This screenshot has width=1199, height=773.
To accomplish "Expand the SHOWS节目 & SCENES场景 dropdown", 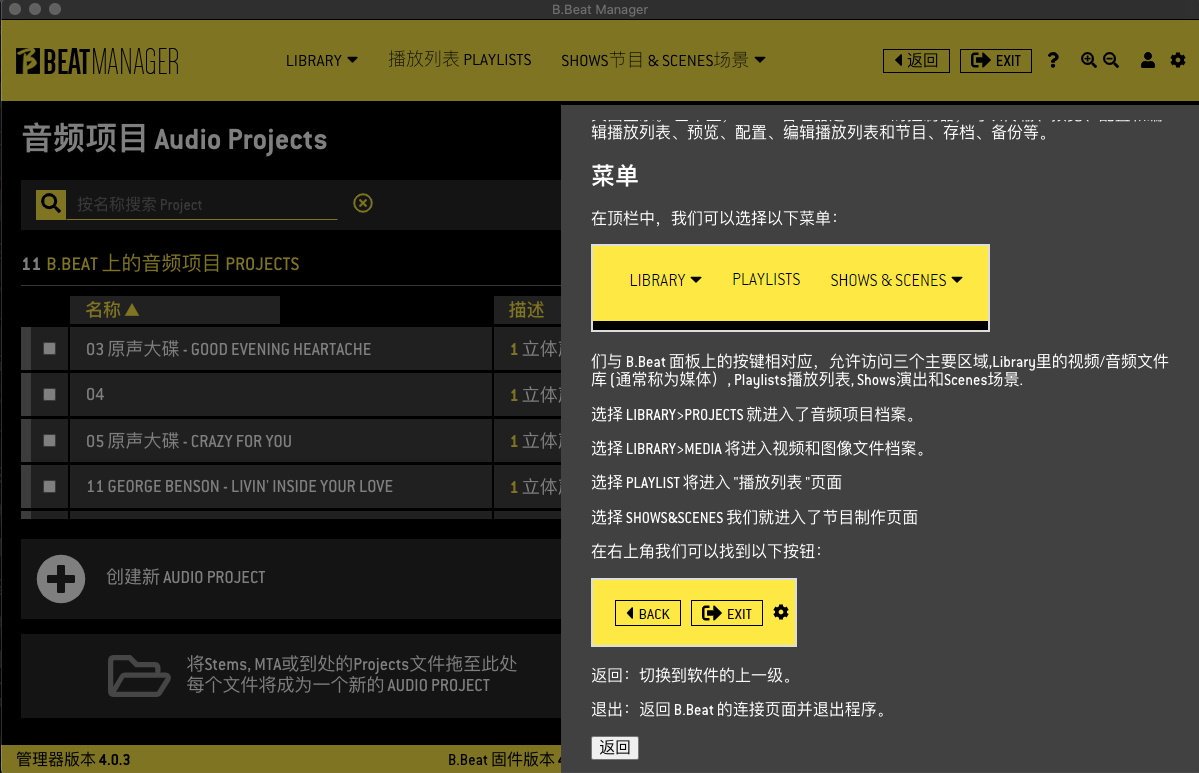I will pyautogui.click(x=663, y=60).
